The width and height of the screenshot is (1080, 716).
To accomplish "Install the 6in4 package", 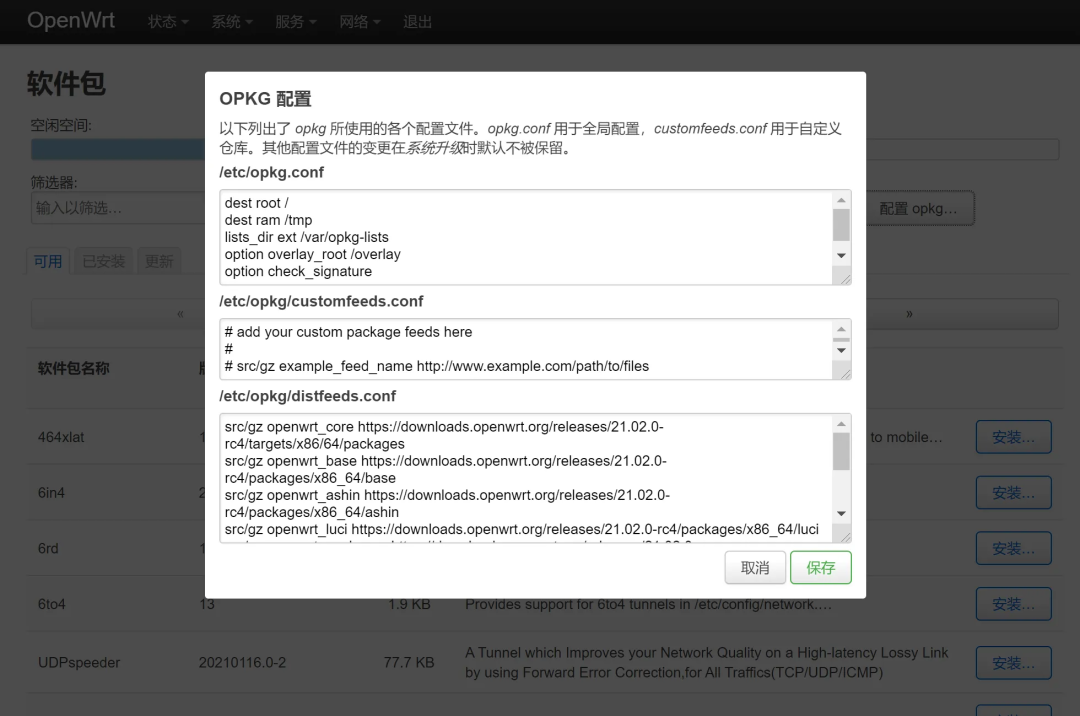I will (1013, 493).
